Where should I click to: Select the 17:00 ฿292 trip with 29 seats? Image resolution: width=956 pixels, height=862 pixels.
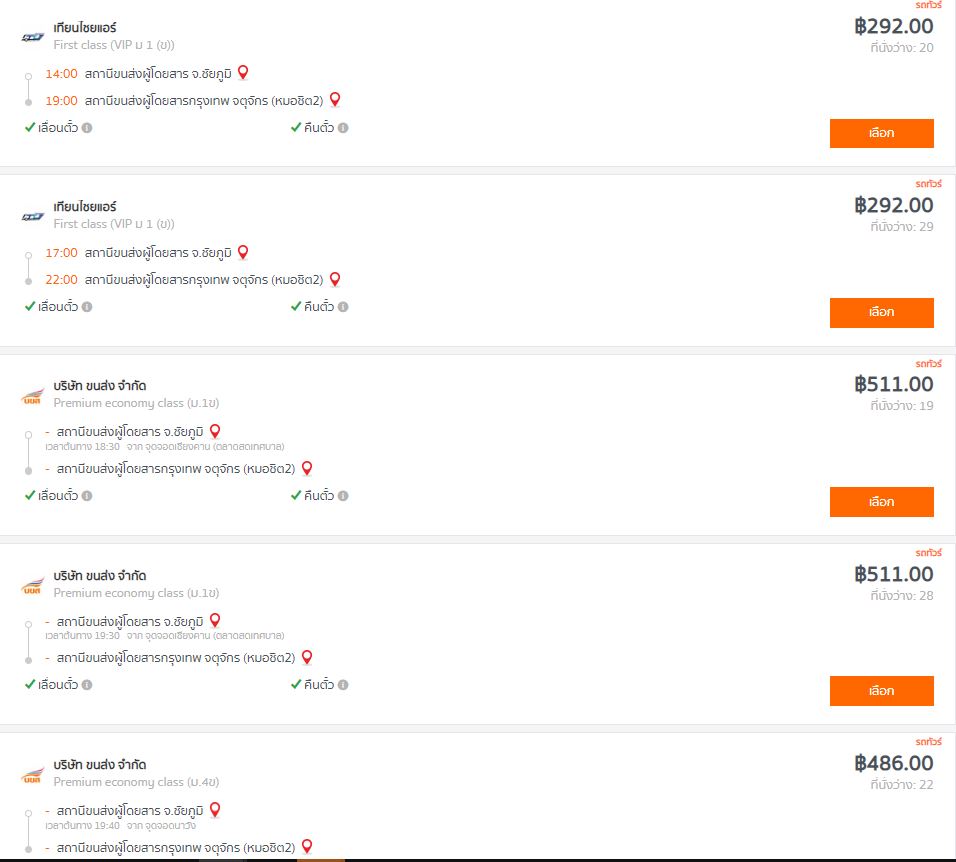coord(882,312)
